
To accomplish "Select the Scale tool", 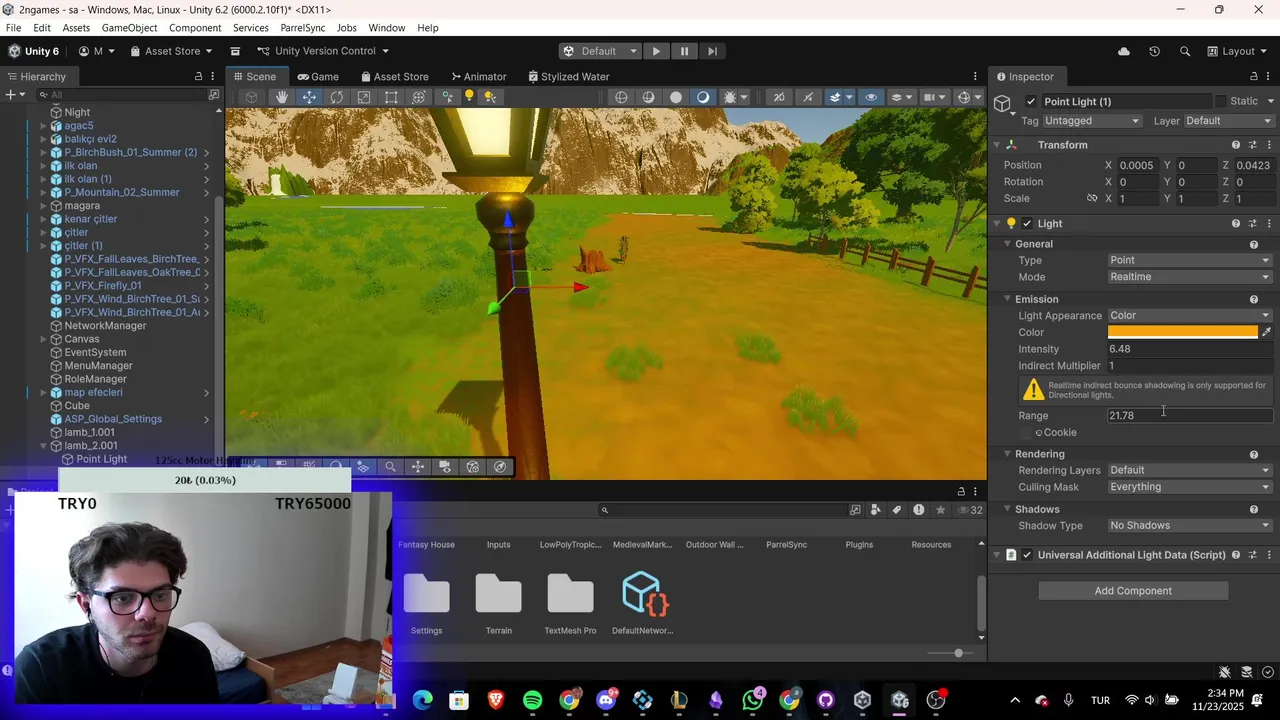I will pos(364,97).
